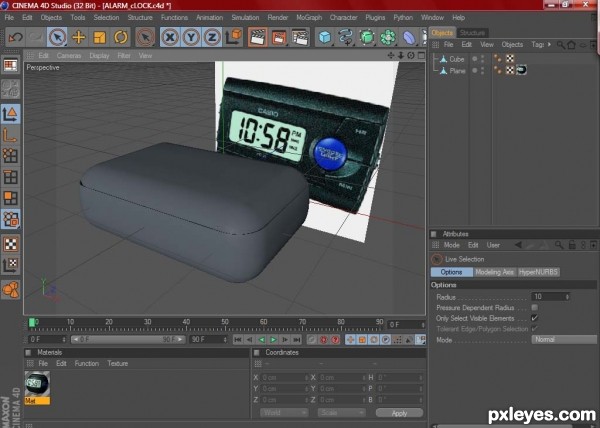
Task: Select the Plane object in Objects manager
Action: [x=457, y=71]
